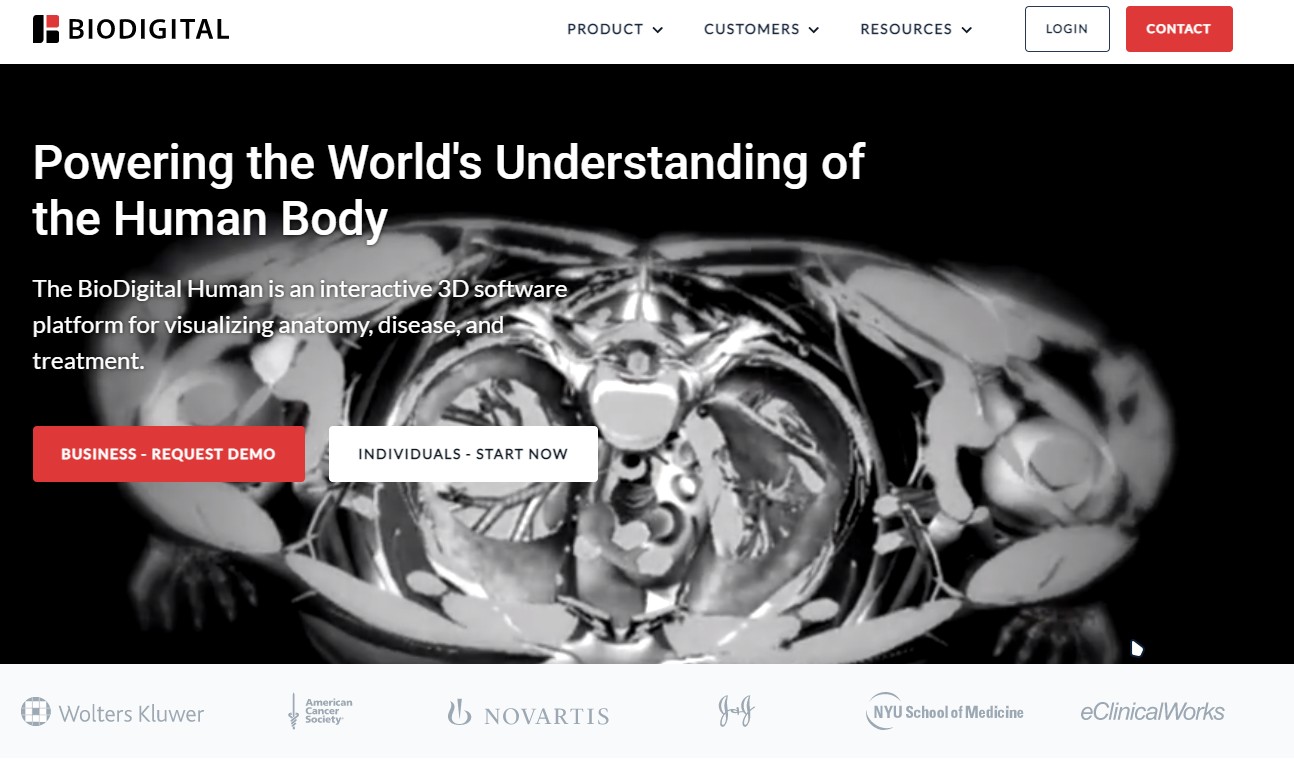1294x759 pixels.
Task: Select Business - Request Demo button
Action: point(169,454)
